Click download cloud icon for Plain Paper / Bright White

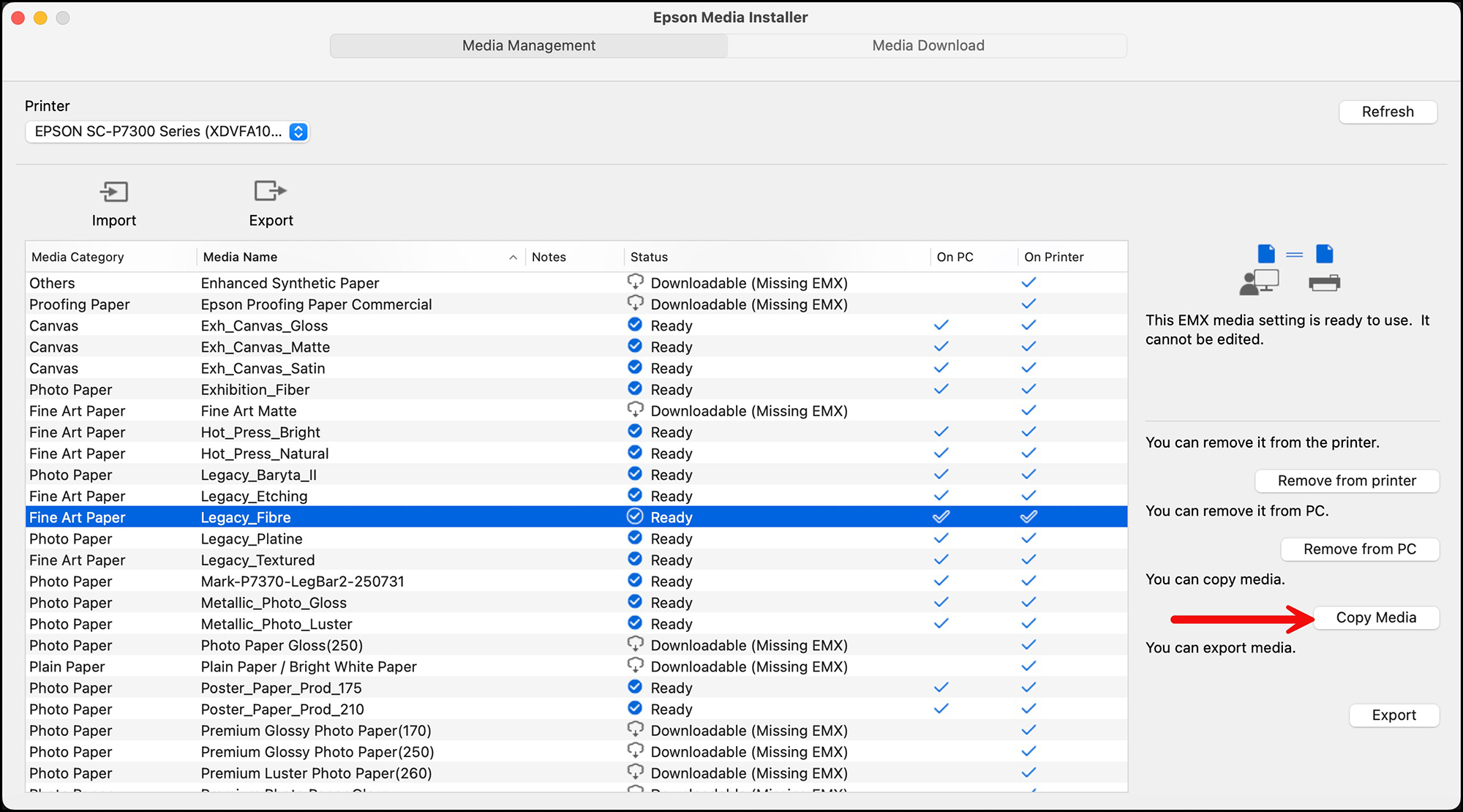635,665
